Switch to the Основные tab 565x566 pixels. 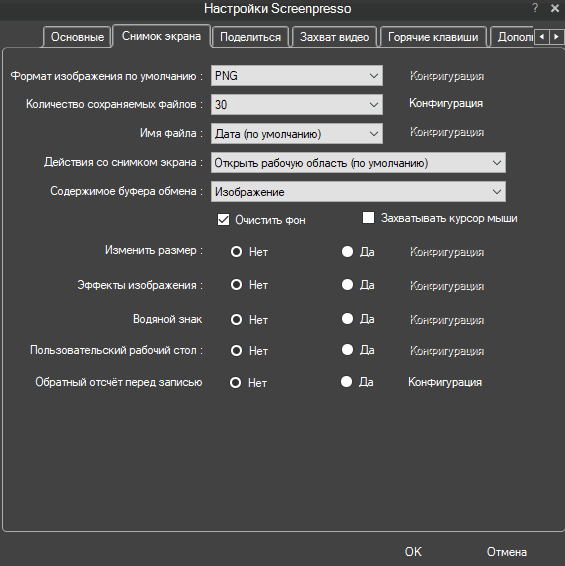pyautogui.click(x=77, y=37)
